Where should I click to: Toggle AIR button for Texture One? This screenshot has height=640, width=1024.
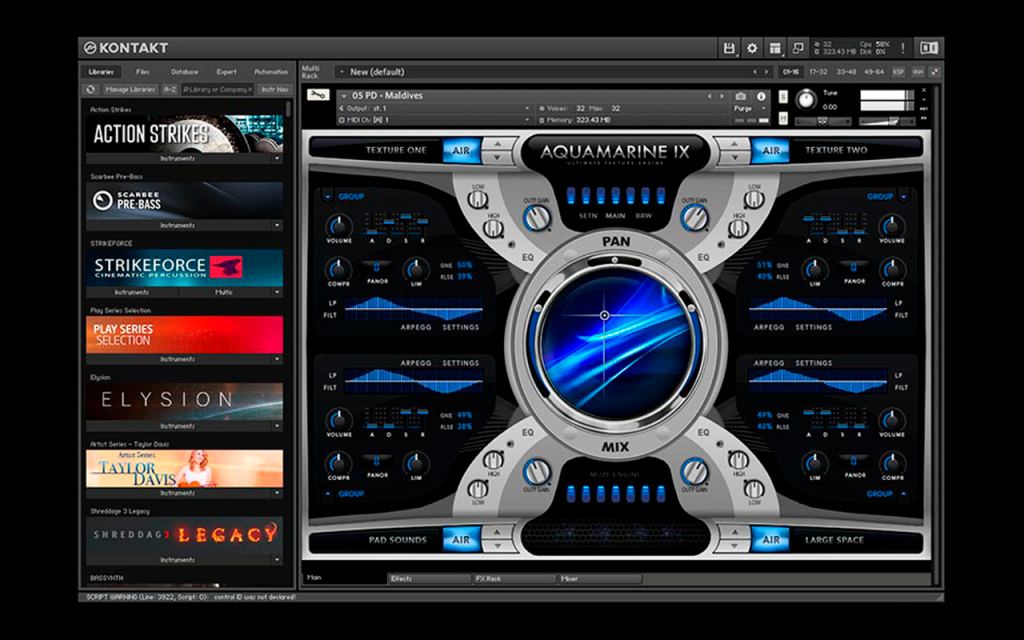(461, 150)
